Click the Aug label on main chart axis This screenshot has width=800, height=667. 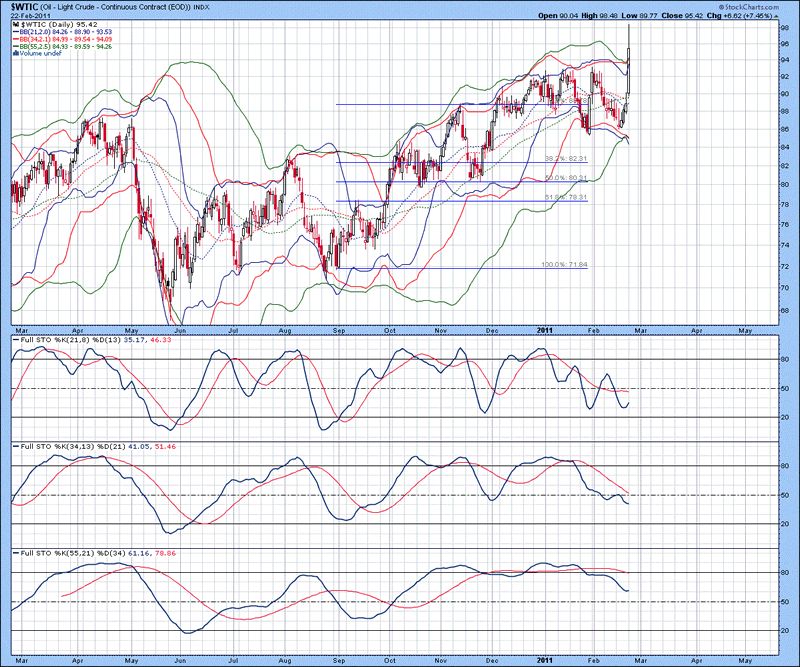tap(285, 327)
